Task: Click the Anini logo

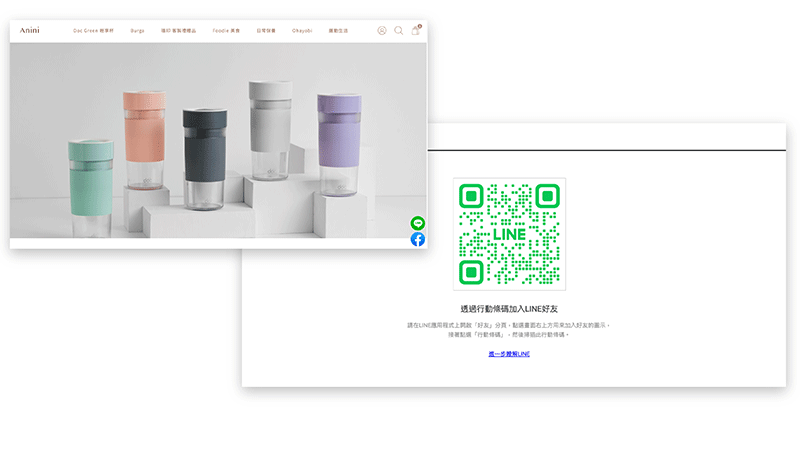Action: (x=30, y=31)
